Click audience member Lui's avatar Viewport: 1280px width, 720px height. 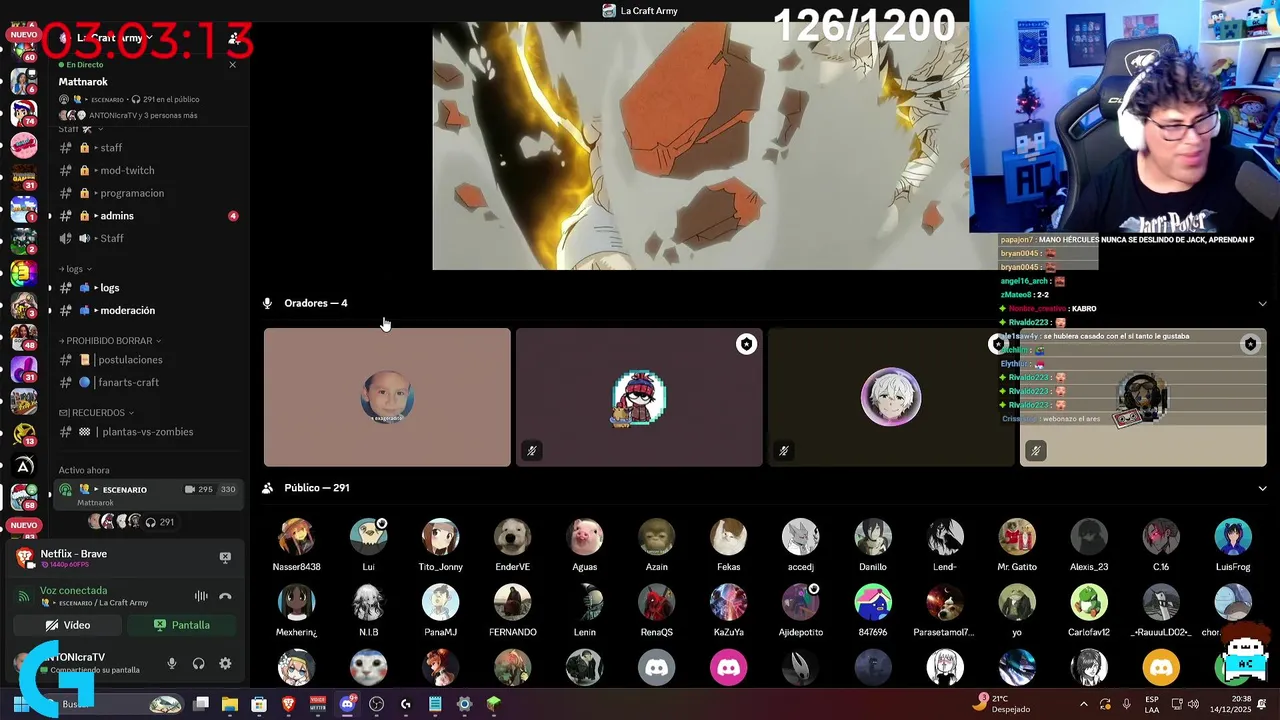[368, 537]
